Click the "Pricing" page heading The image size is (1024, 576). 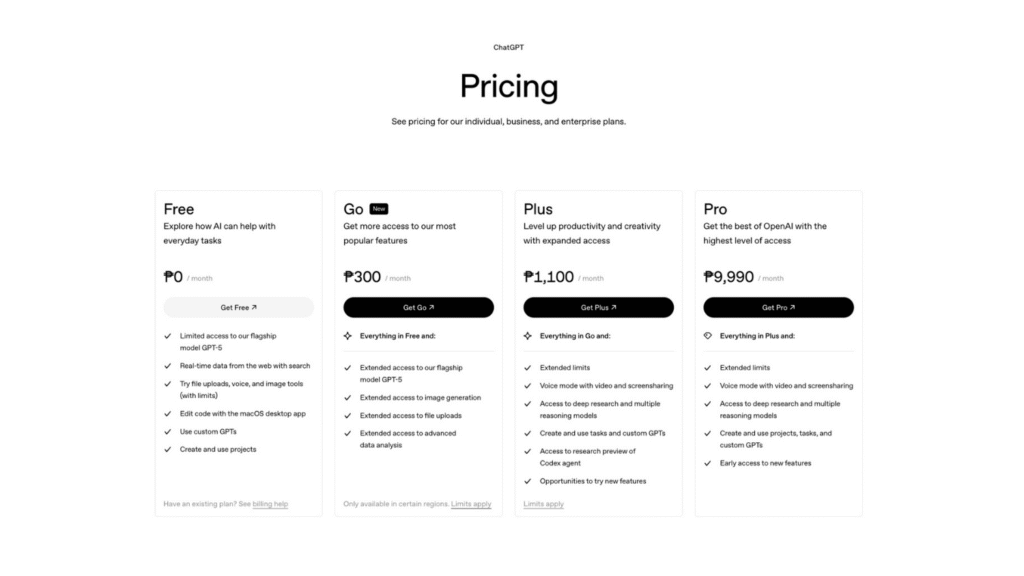tap(509, 86)
